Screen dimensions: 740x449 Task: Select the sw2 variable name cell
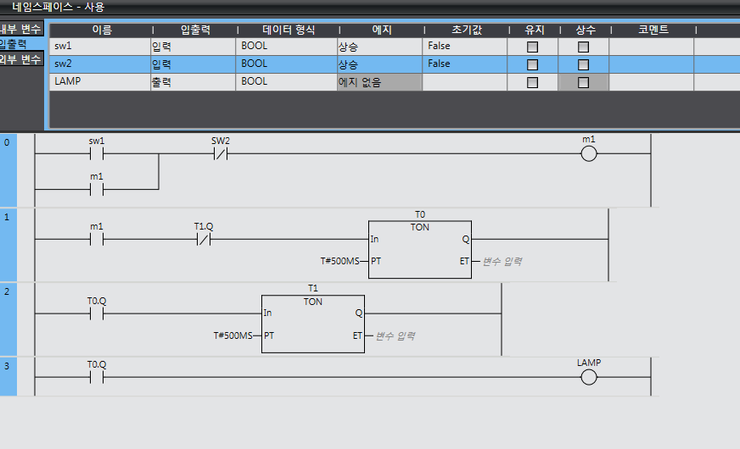tap(100, 64)
